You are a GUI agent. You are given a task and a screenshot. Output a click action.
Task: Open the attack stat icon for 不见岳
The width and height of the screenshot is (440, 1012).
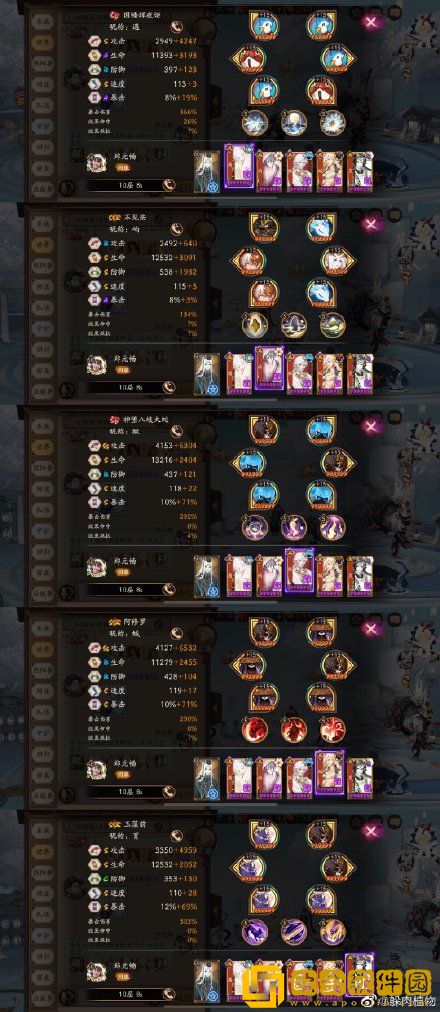(94, 243)
